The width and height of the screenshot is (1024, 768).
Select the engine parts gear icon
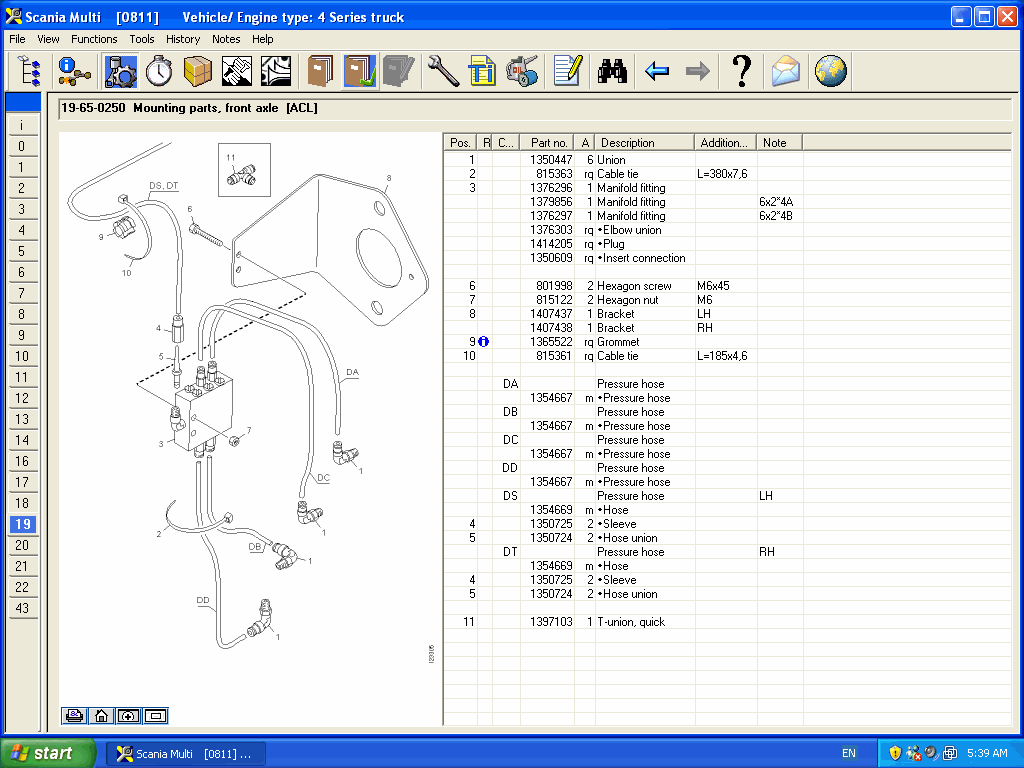point(121,71)
